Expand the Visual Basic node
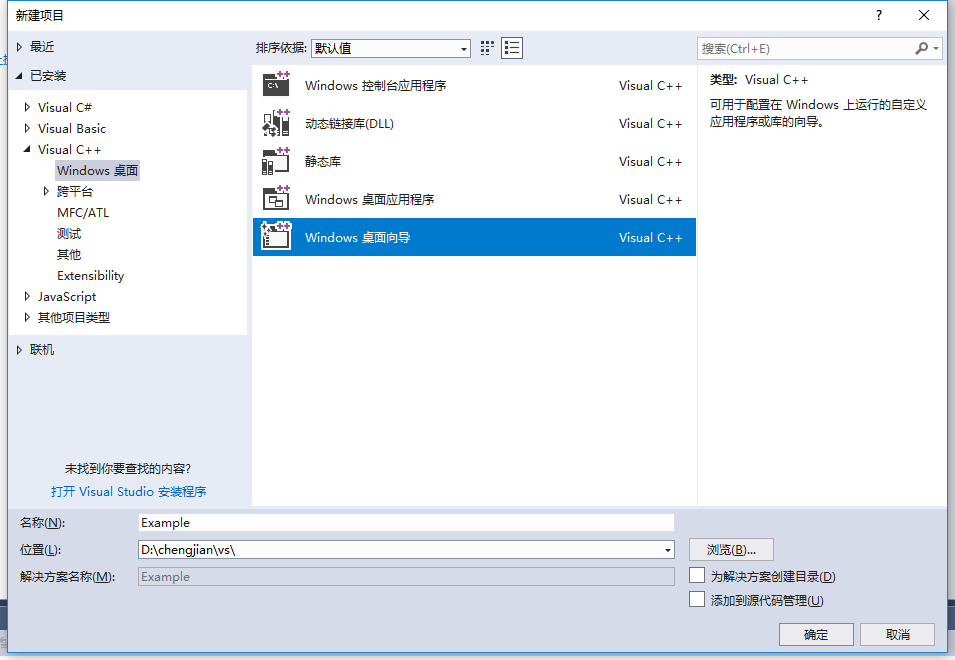This screenshot has height=660, width=955. coord(27,128)
